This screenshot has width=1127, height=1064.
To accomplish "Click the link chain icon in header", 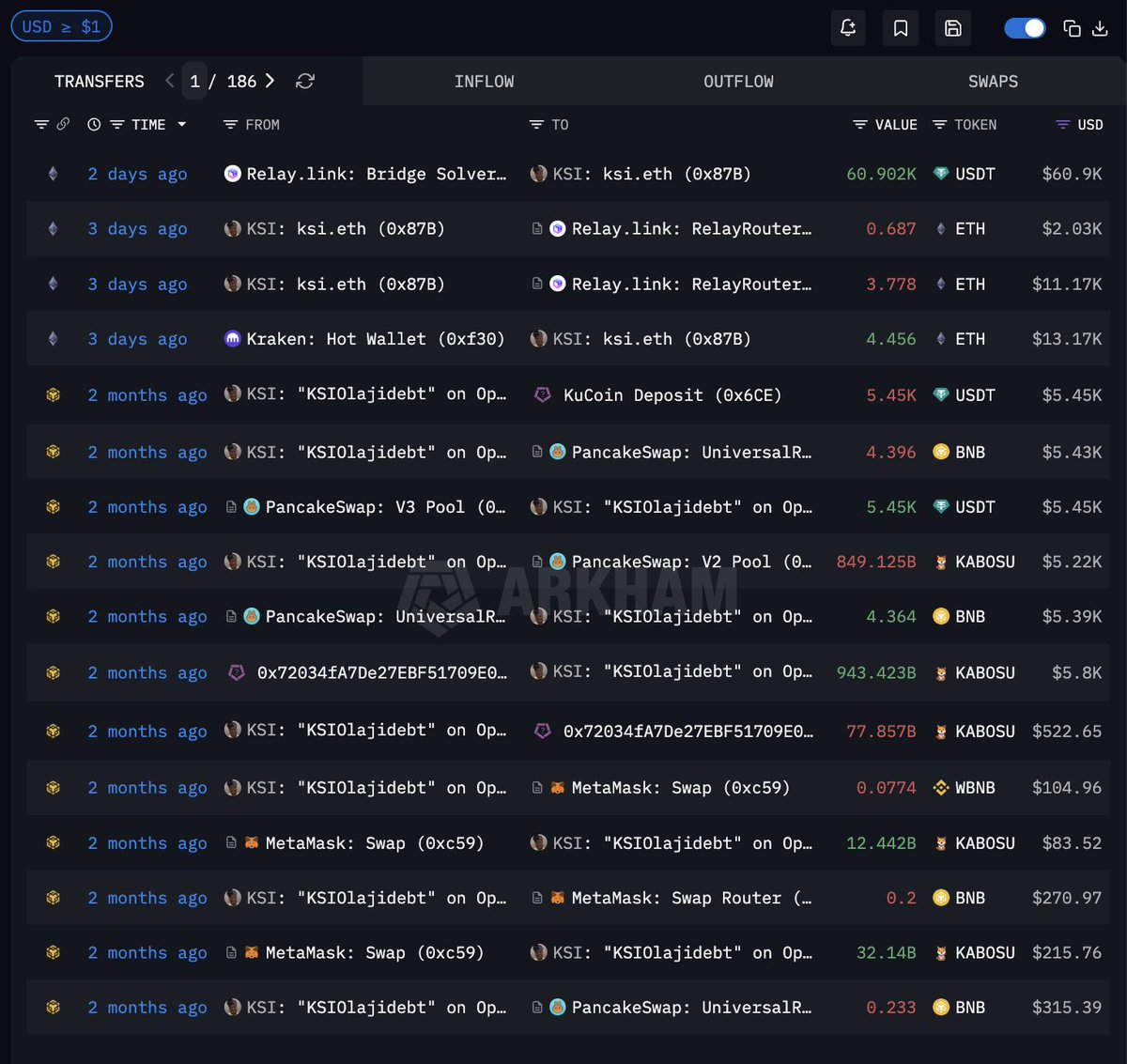I will pos(63,124).
